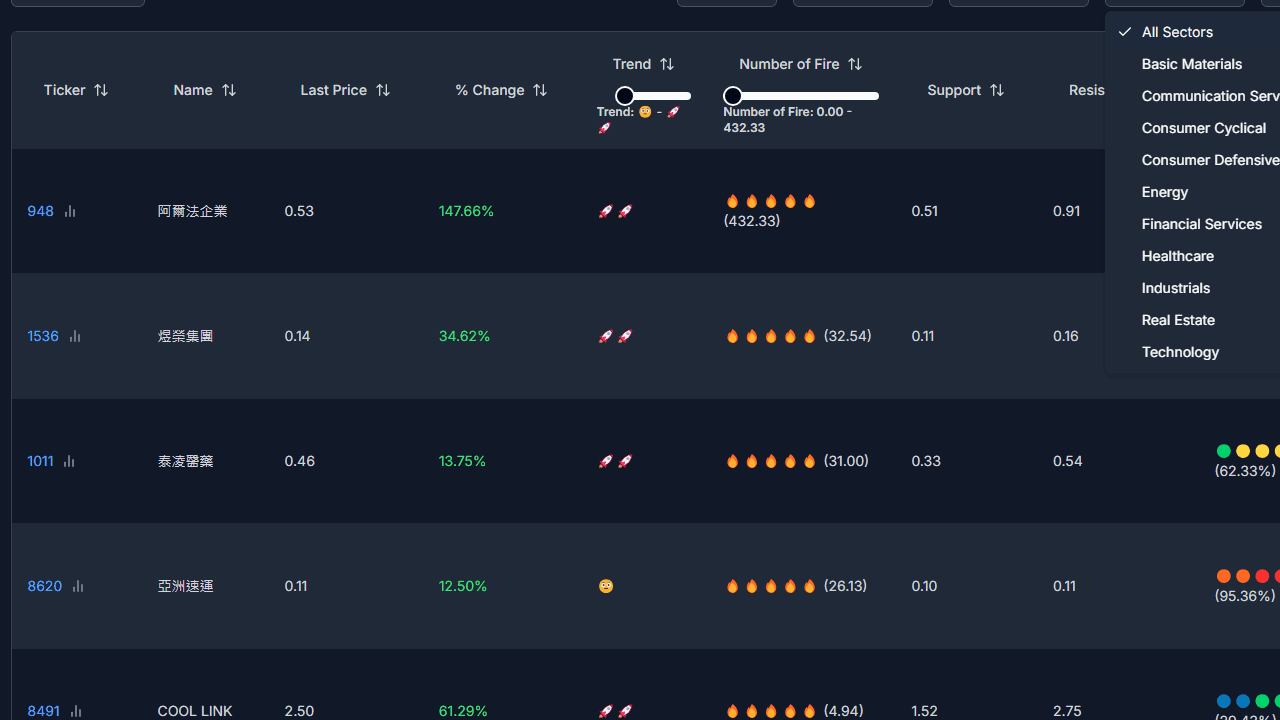Click the Number of Fire slider handle
This screenshot has height=720, width=1280.
point(732,96)
